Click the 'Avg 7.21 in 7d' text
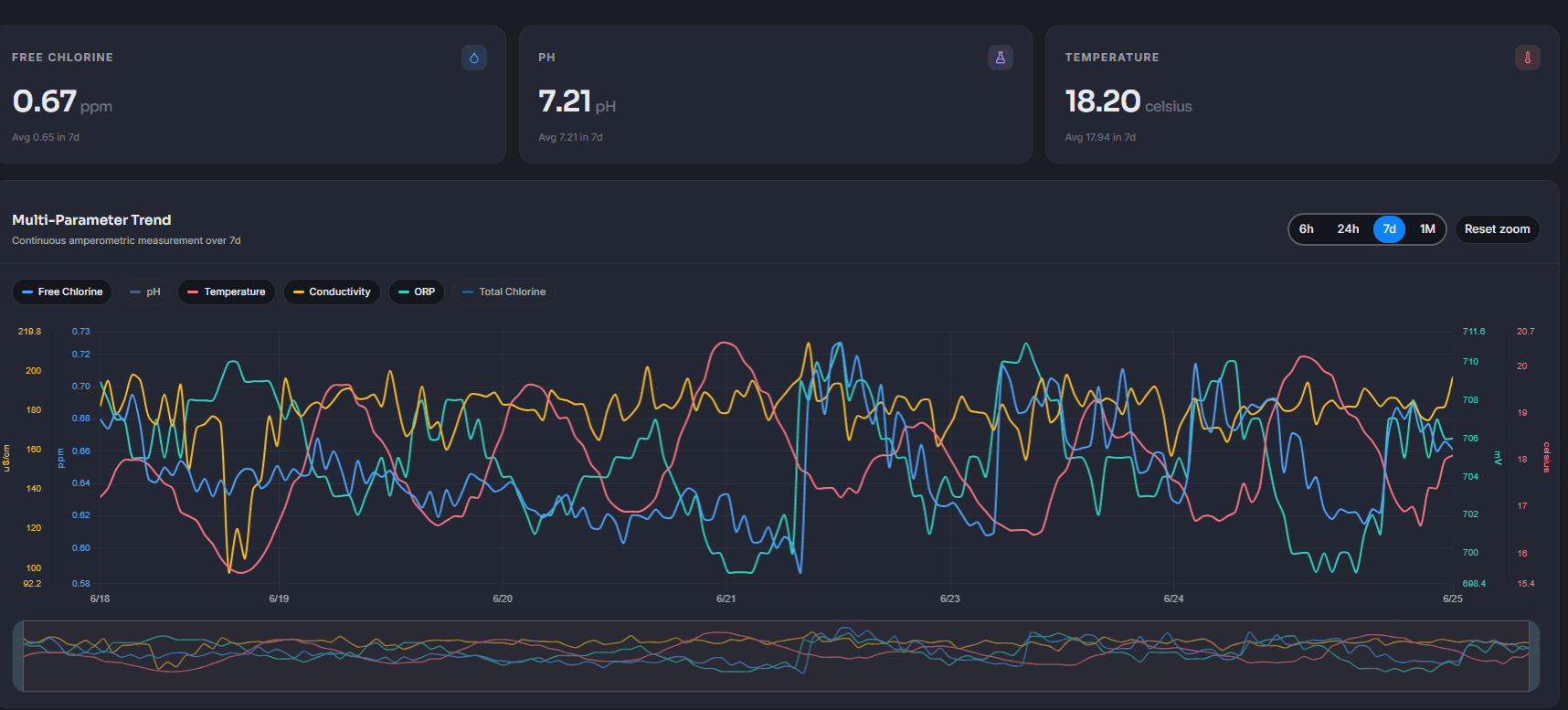This screenshot has height=710, width=1568. [570, 137]
